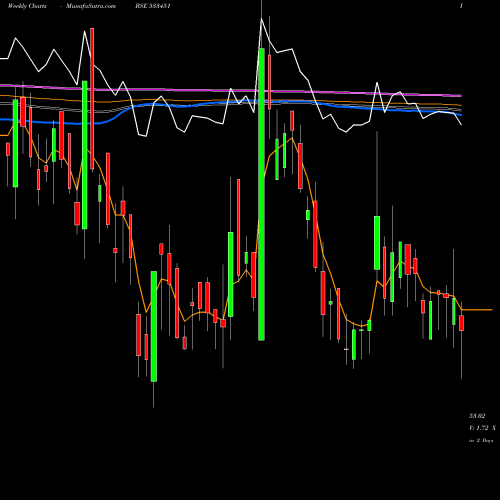Image resolution: width=500 pixels, height=500 pixels.
Task: Click the "in 2 Days" label
Action: (x=481, y=440)
